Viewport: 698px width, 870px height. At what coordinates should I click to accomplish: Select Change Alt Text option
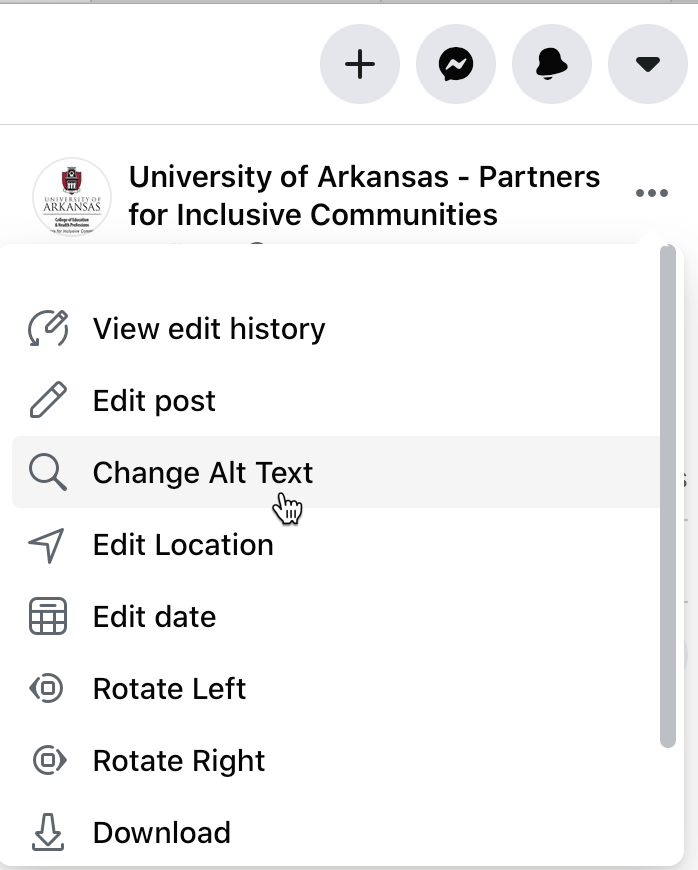(202, 473)
